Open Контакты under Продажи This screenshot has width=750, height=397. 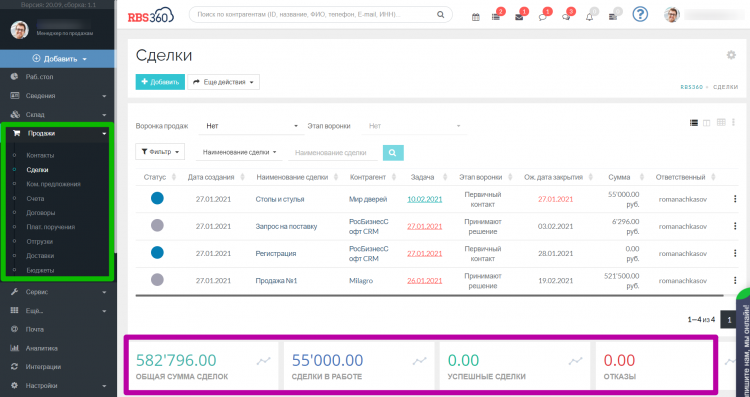[40, 155]
